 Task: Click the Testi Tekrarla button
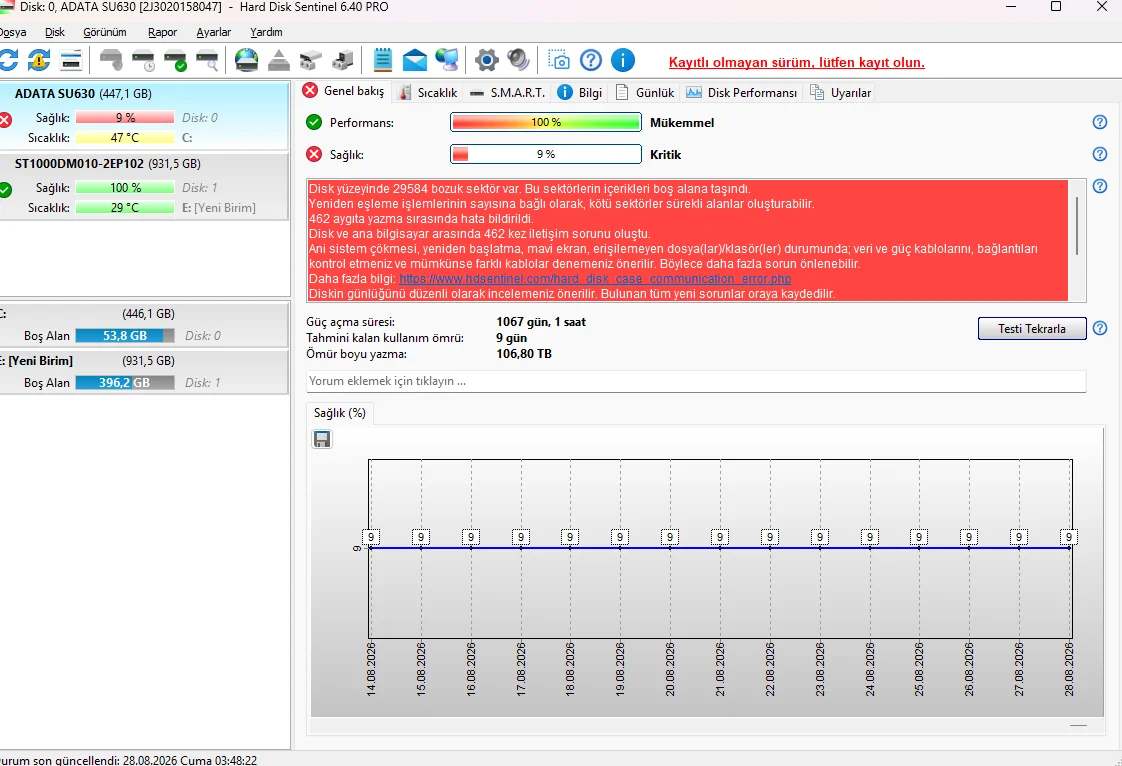(x=1032, y=329)
